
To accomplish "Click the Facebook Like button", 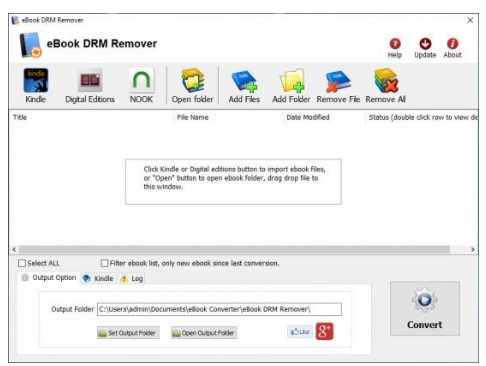I will pos(300,332).
